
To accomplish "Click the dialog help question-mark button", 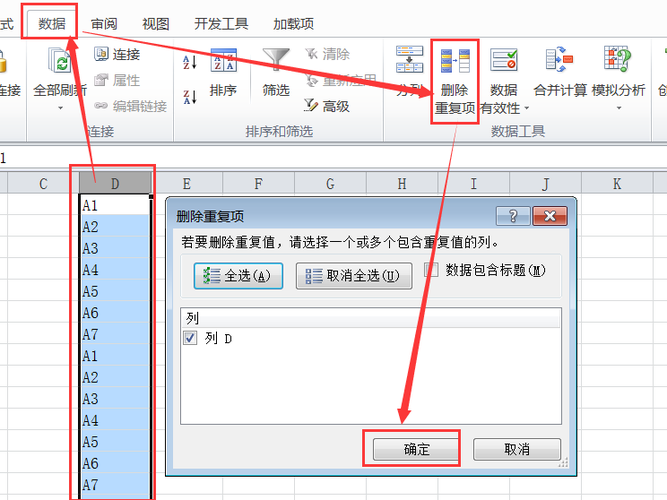I will (513, 216).
